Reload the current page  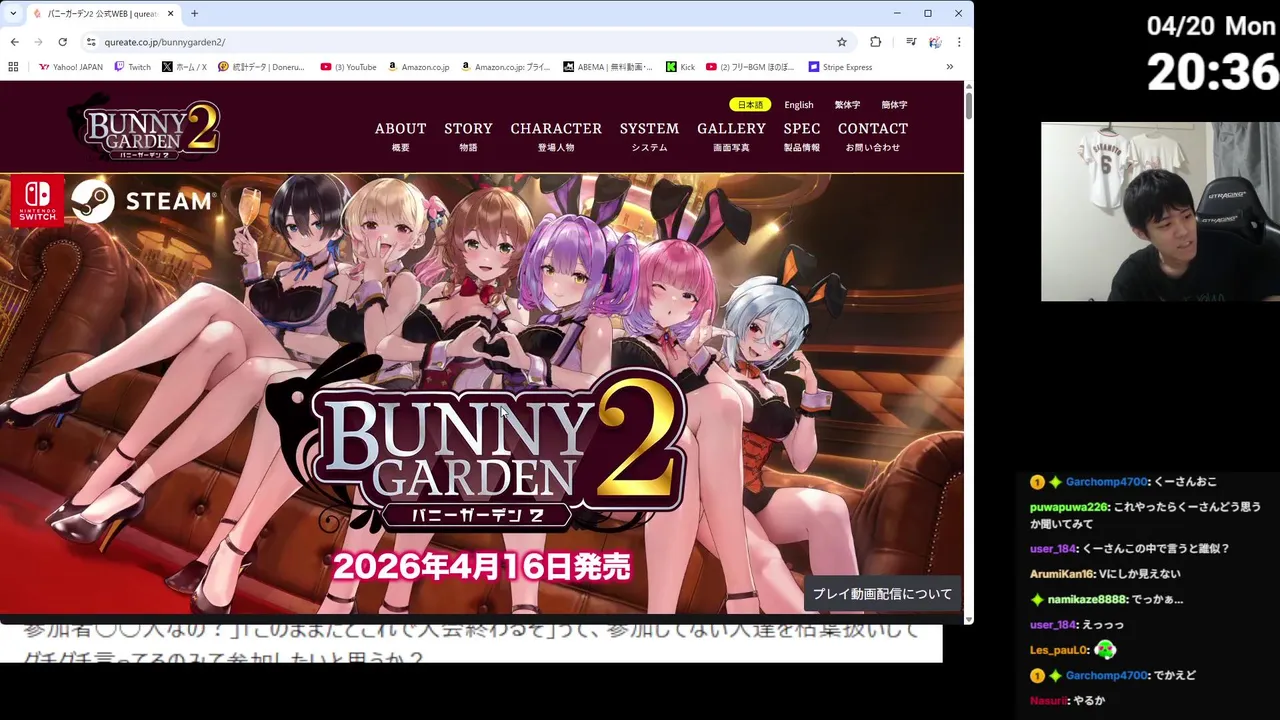coord(62,42)
